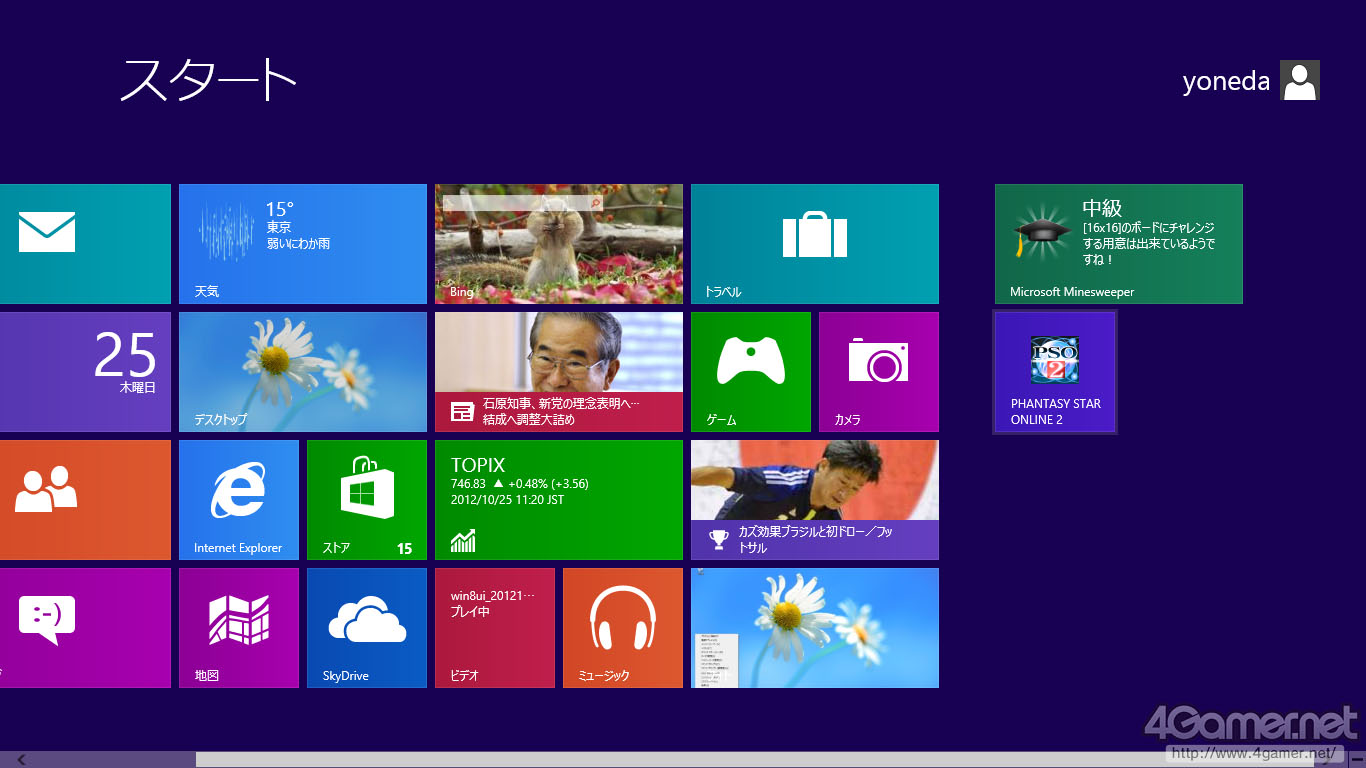Image resolution: width=1366 pixels, height=768 pixels.
Task: Click the scrollbar left arrow
Action: click(21, 760)
